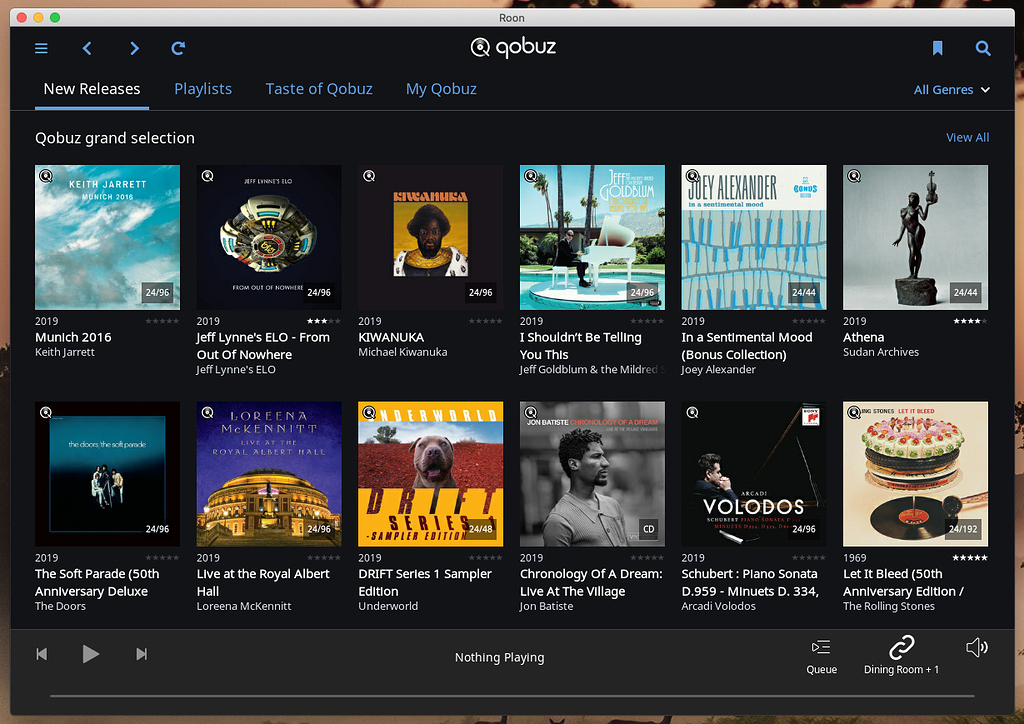Open bookmarks with the bookmark icon
Viewport: 1024px width, 724px height.
pyautogui.click(x=937, y=48)
